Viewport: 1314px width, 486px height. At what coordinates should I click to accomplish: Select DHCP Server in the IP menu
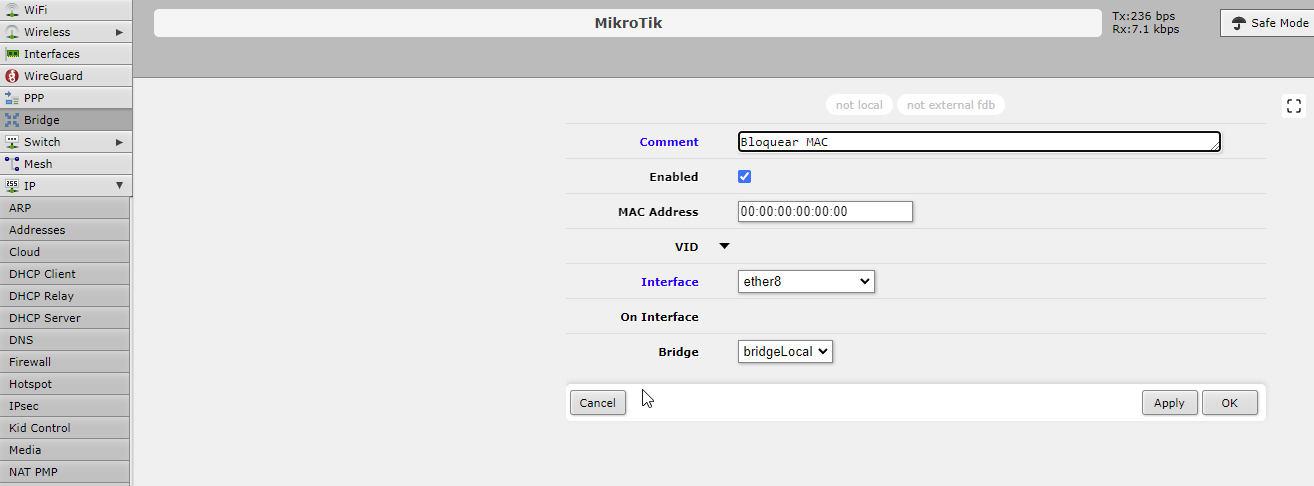[x=45, y=318]
